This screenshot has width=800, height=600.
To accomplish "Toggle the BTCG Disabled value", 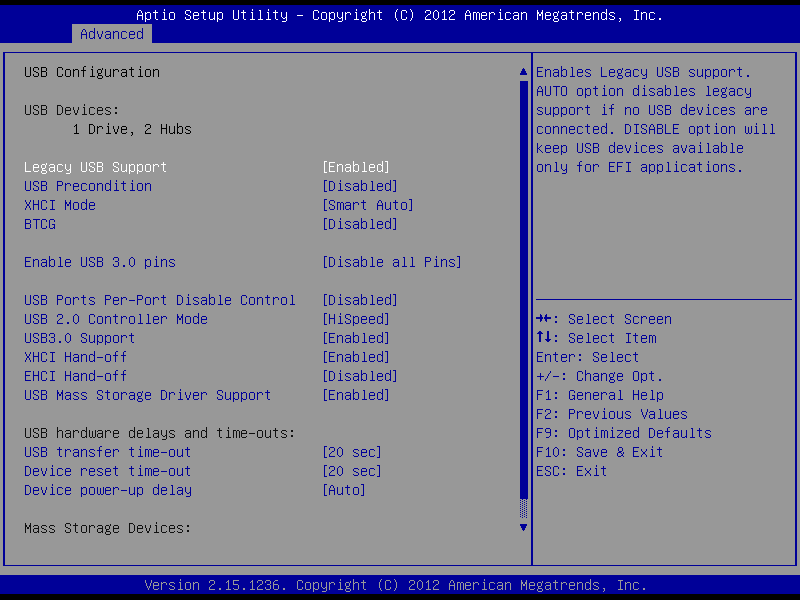I will (x=359, y=224).
